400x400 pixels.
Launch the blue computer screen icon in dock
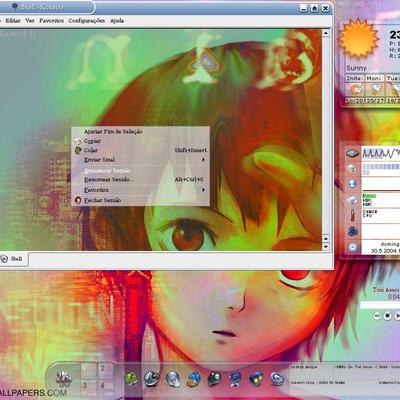(235, 379)
